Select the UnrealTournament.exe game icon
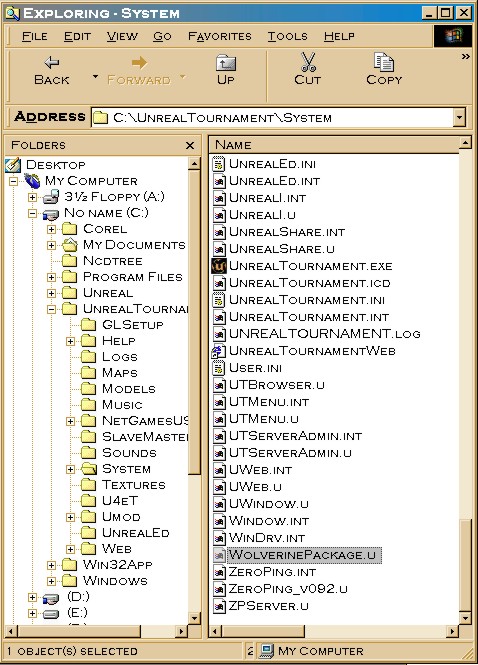 click(219, 266)
